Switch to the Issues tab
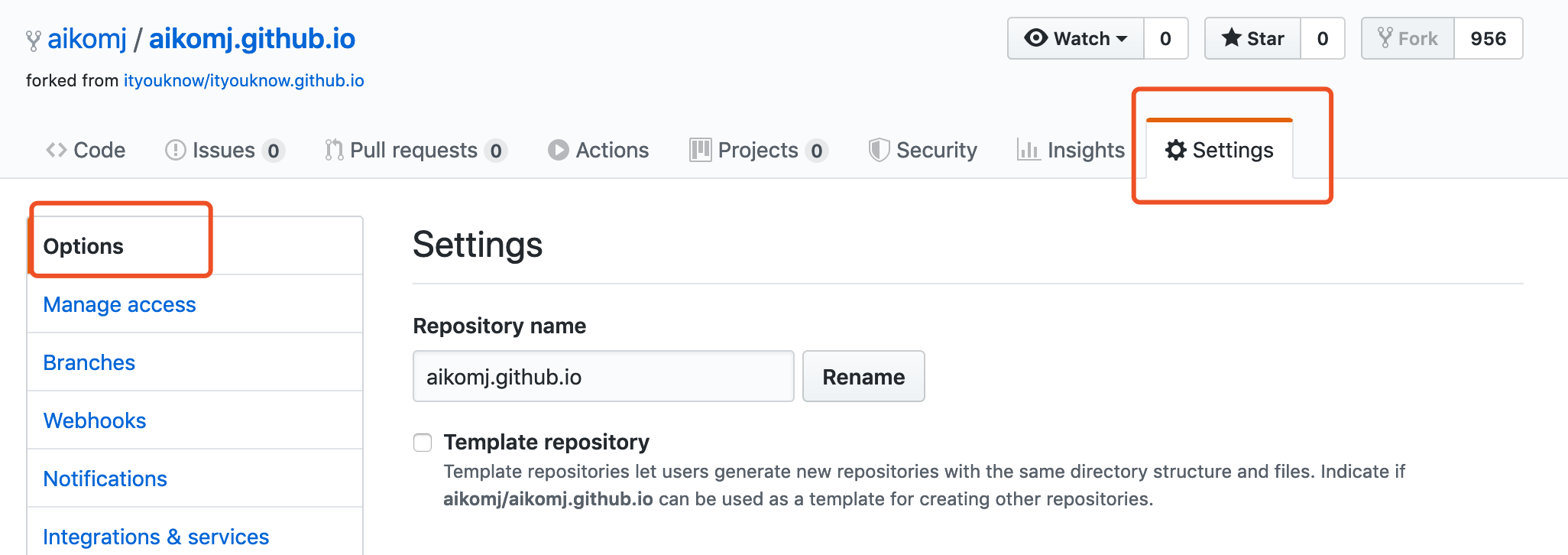 [x=225, y=150]
